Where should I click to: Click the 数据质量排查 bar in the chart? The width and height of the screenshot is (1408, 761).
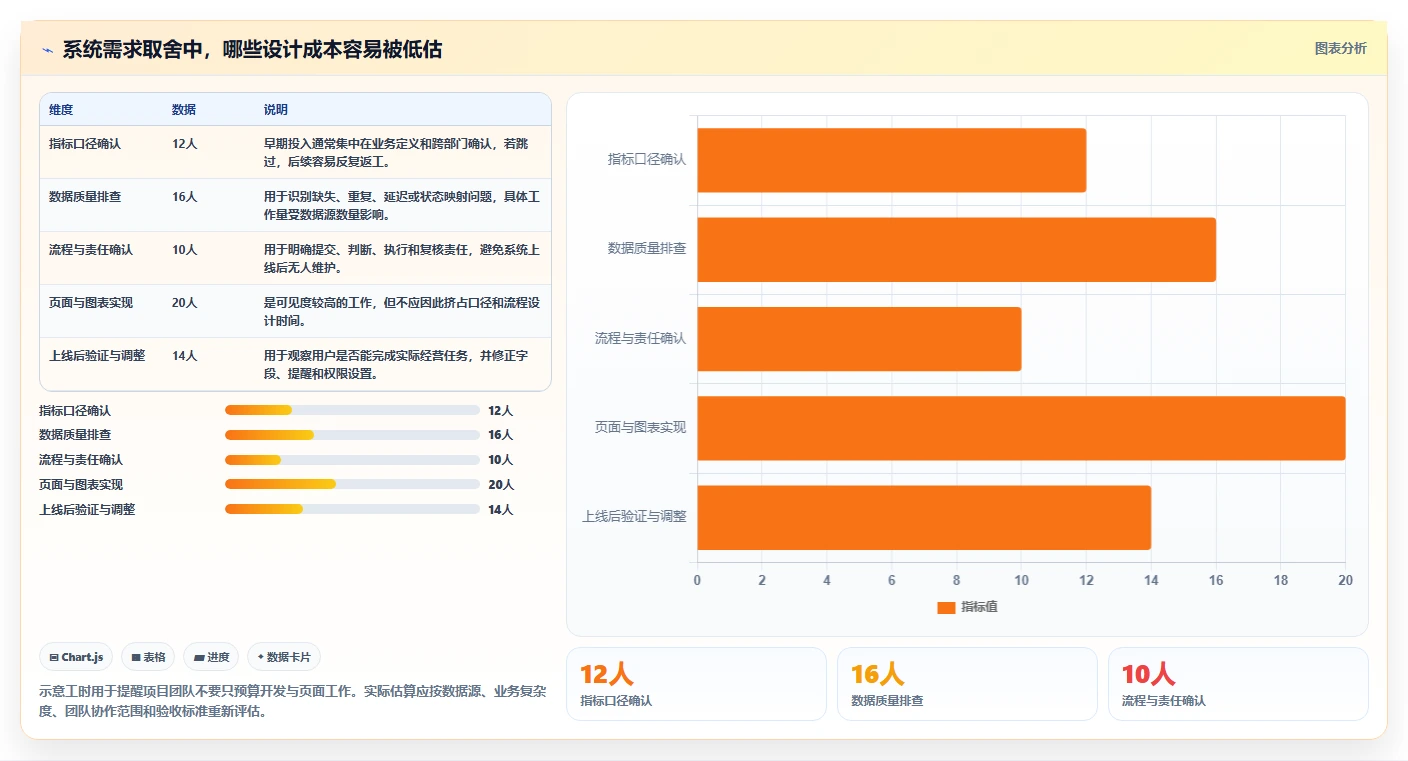956,249
